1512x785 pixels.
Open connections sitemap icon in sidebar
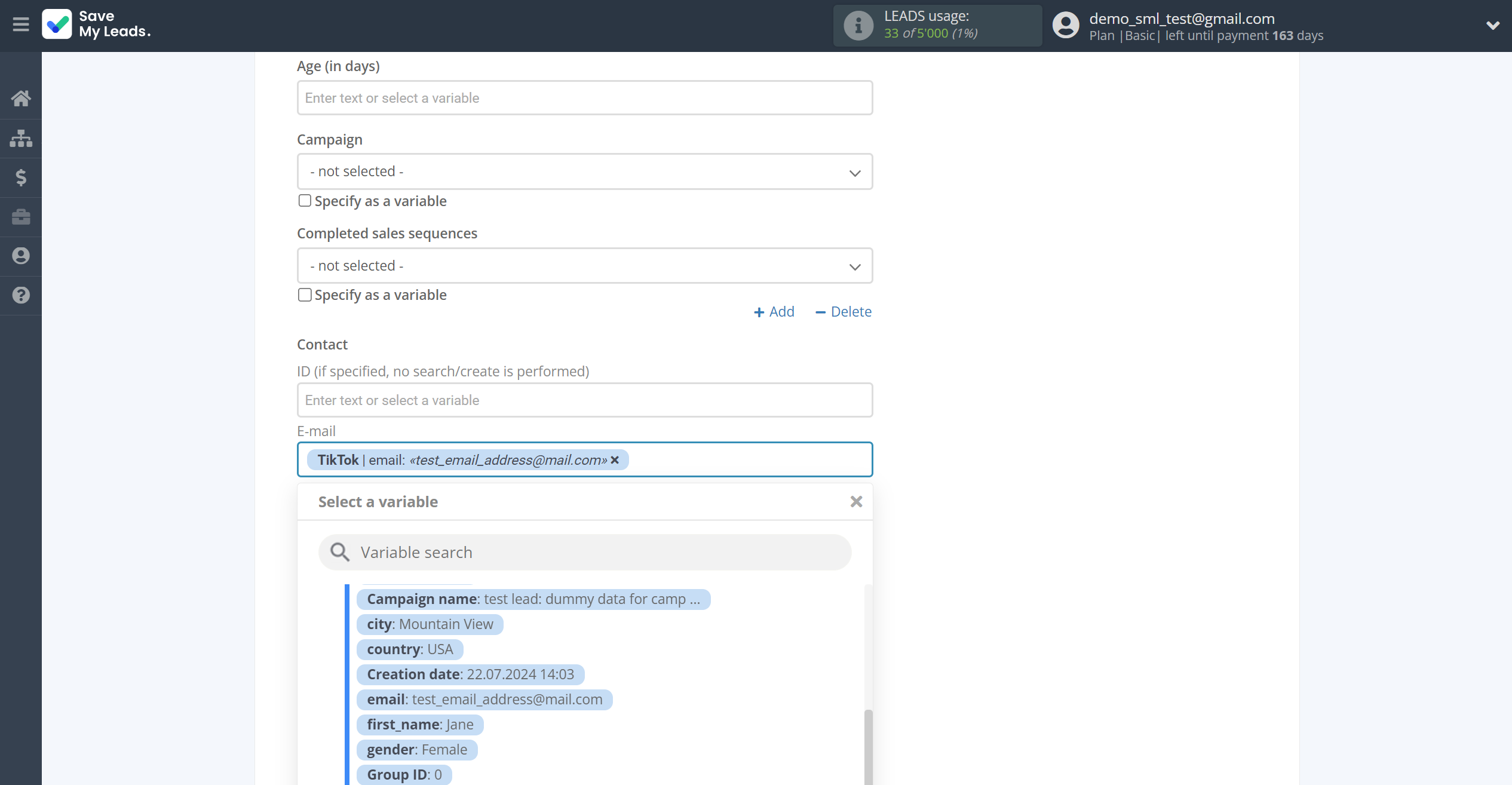point(21,138)
